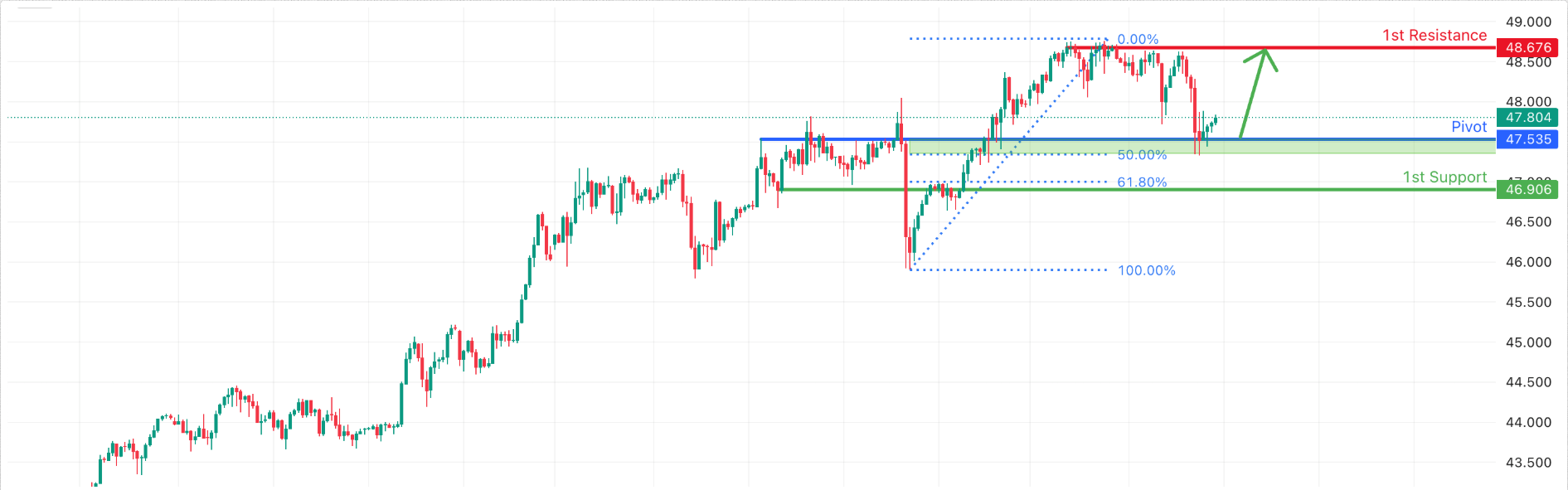Image resolution: width=1568 pixels, height=490 pixels.
Task: Click the green 47.804 current price tag
Action: 1527,118
